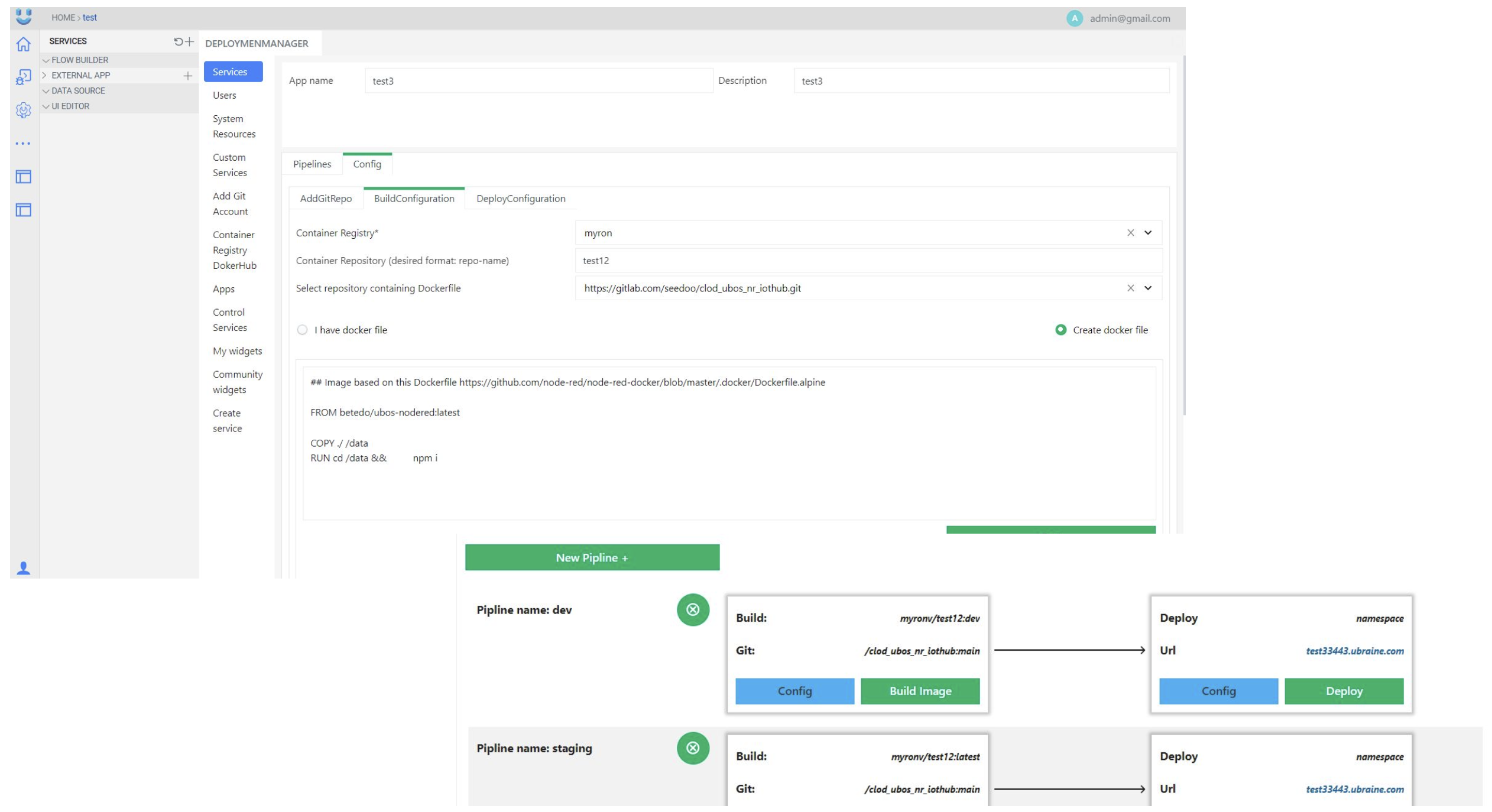
Task: Select the 'I have docker file' option
Action: 303,330
